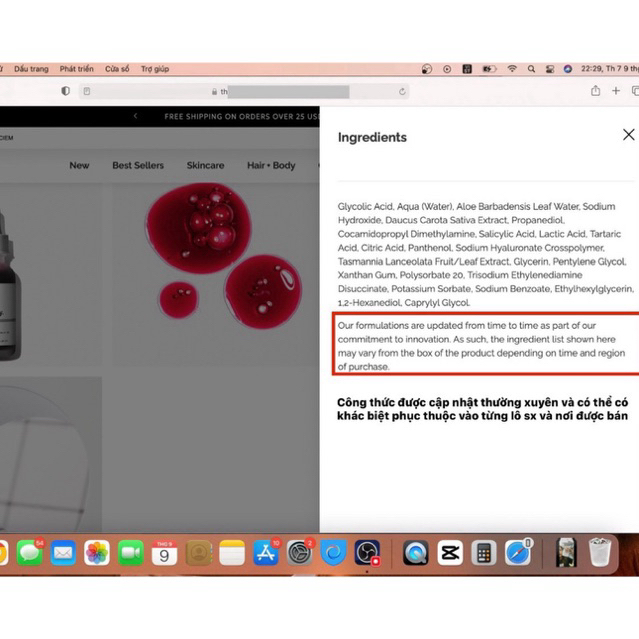639x639 pixels.
Task: Open Messages from the Dock
Action: point(30,552)
